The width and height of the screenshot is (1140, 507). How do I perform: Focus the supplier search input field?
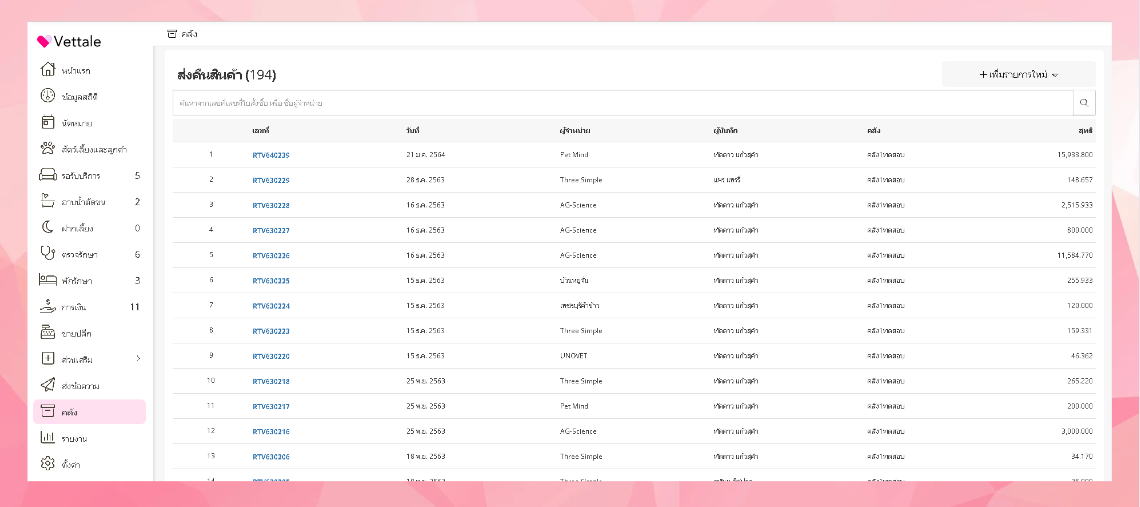tap(622, 103)
